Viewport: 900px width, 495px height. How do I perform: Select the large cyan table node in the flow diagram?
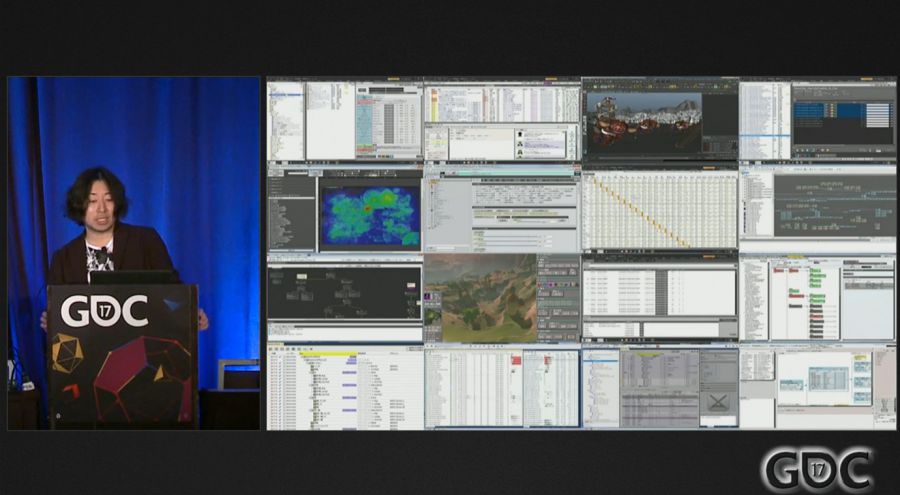point(827,378)
